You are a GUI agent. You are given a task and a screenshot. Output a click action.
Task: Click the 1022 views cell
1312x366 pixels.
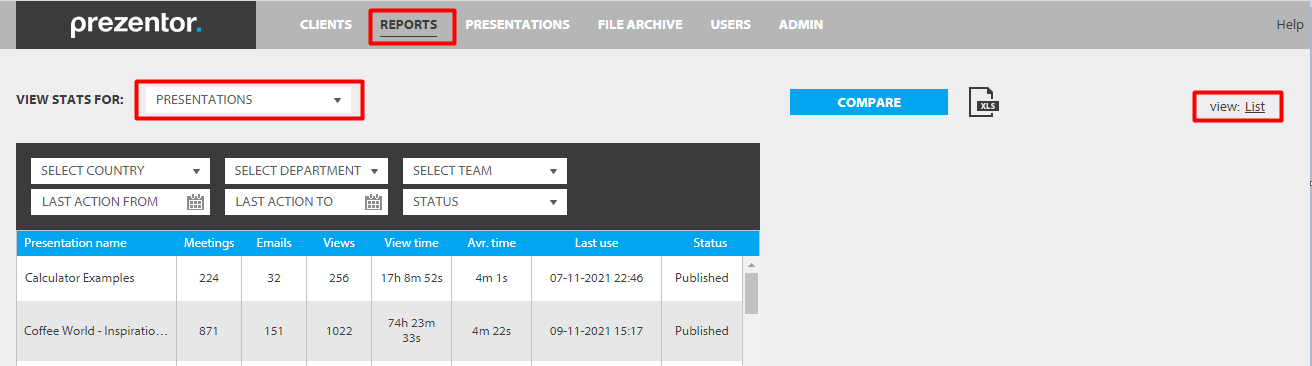point(339,331)
